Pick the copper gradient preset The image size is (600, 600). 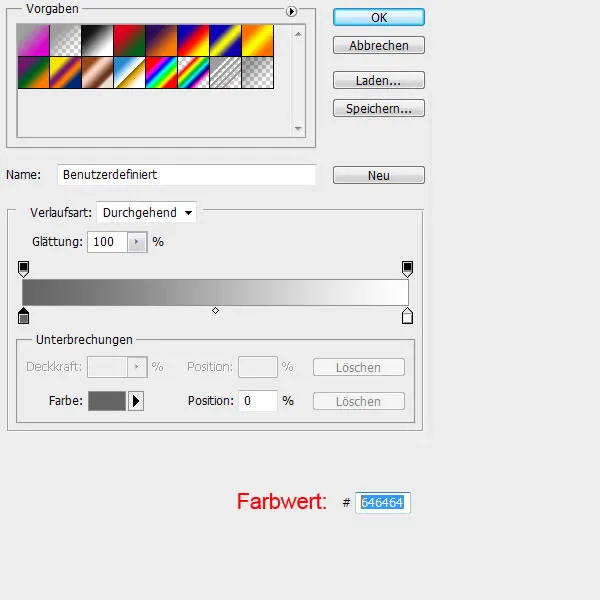point(96,71)
